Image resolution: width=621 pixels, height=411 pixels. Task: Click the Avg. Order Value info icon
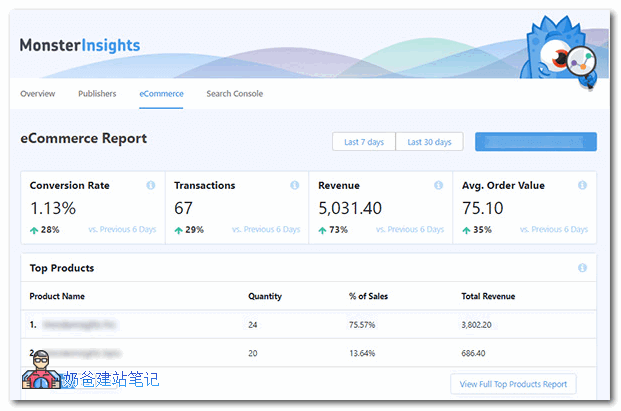click(582, 185)
